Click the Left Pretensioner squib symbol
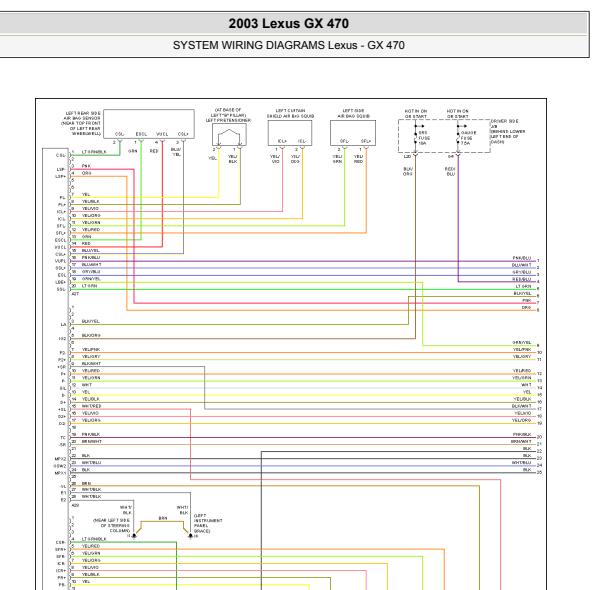 (229, 135)
